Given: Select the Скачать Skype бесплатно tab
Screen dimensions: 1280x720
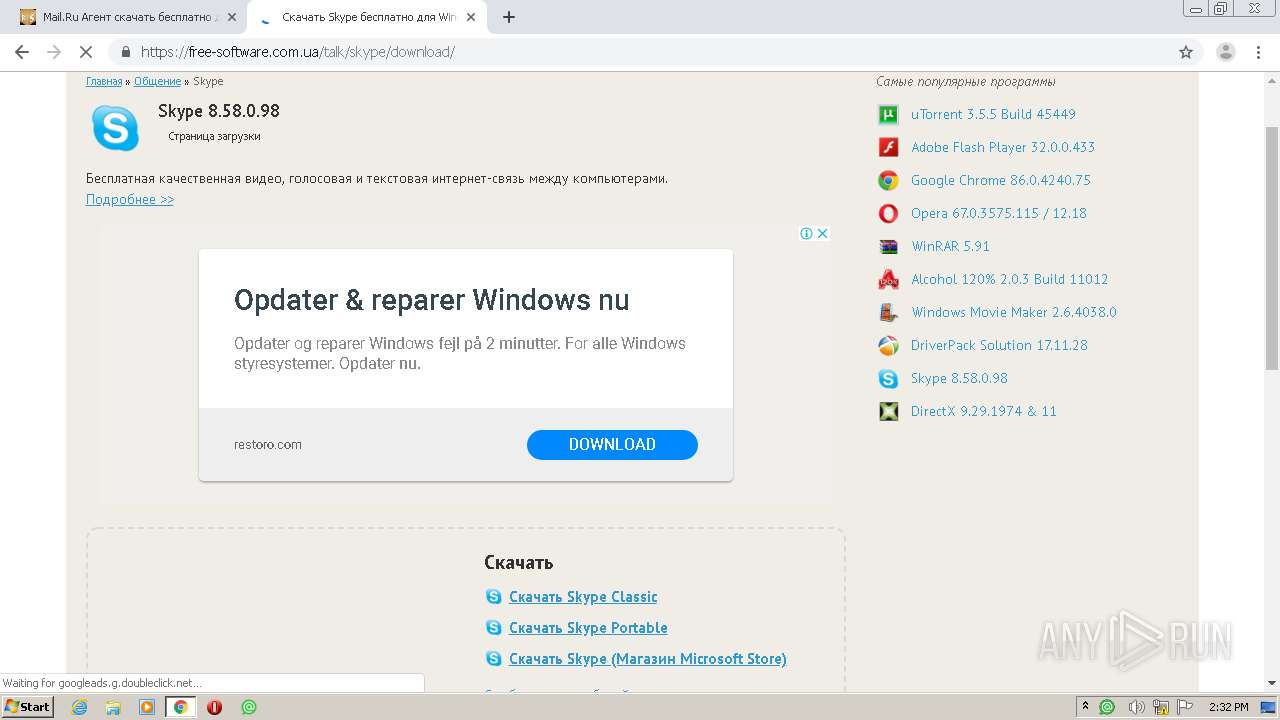Looking at the screenshot, I should pyautogui.click(x=367, y=17).
